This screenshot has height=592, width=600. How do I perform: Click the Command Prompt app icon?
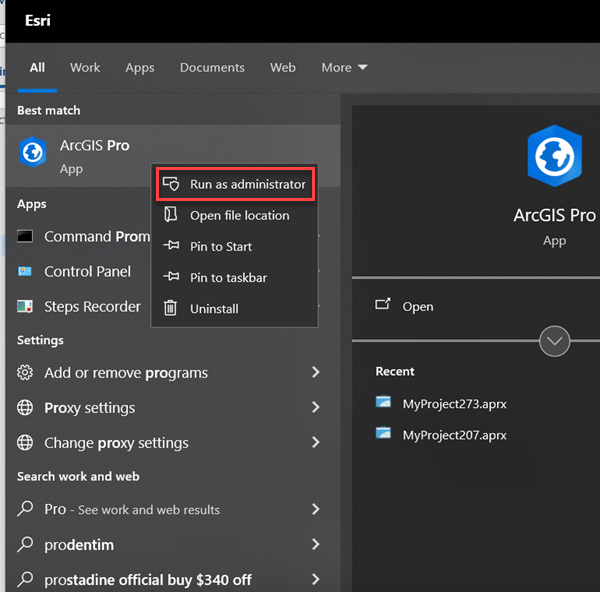pos(25,236)
